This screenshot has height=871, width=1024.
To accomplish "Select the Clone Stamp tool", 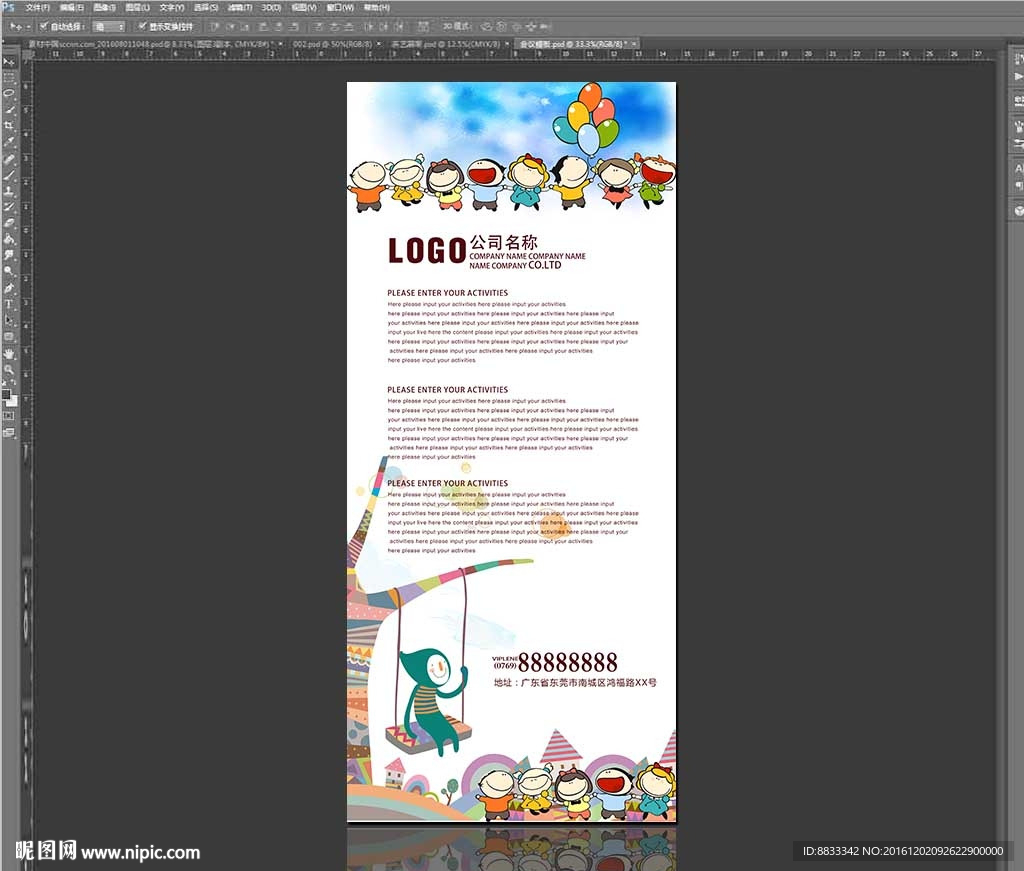I will click(x=9, y=190).
